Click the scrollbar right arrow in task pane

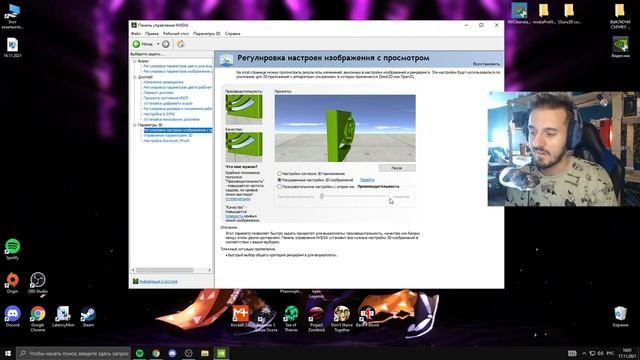pyautogui.click(x=210, y=270)
